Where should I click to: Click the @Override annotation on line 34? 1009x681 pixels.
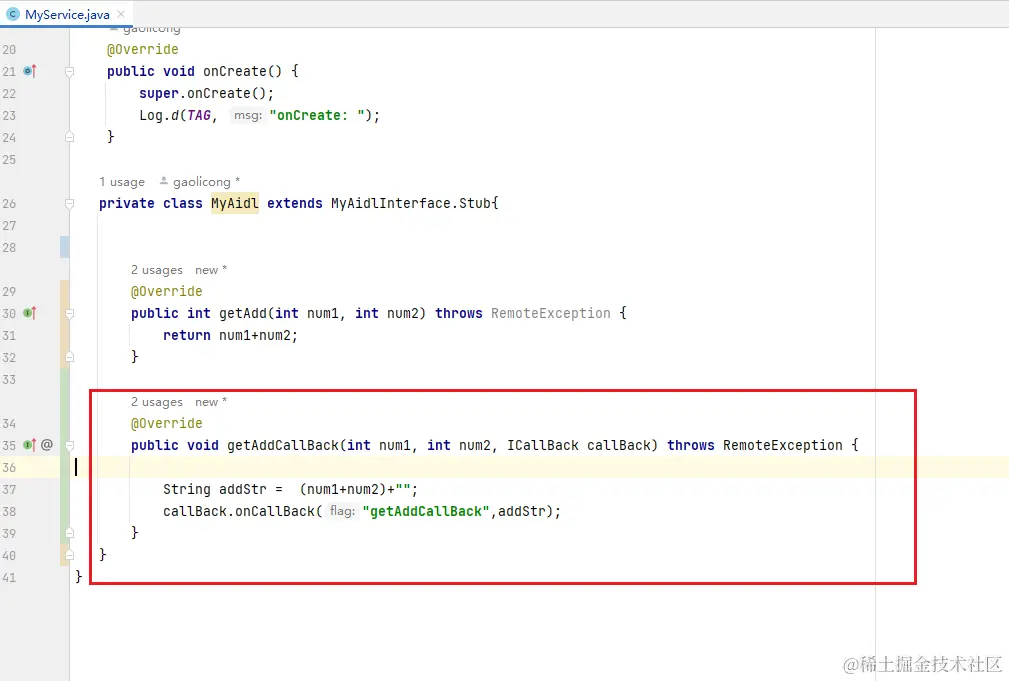tap(167, 424)
